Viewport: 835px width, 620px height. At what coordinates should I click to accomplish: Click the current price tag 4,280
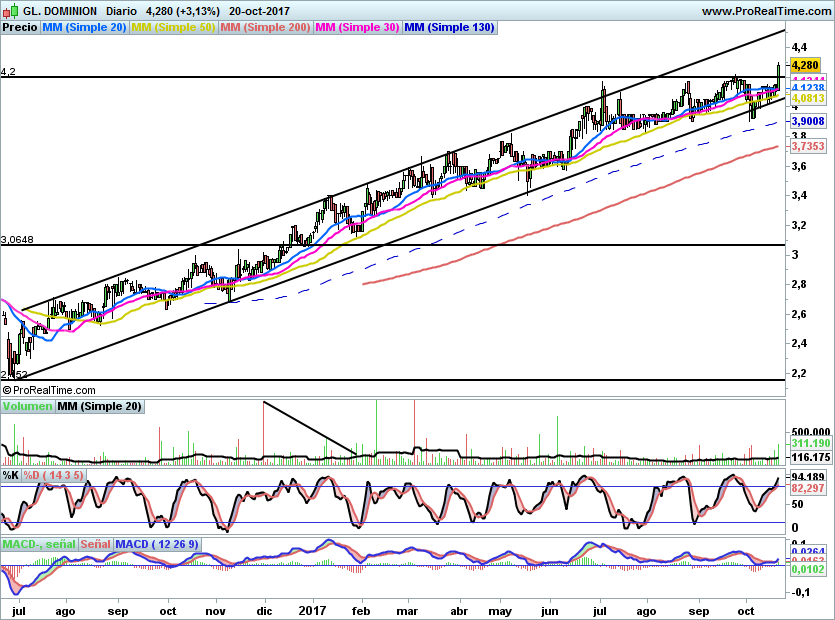pyautogui.click(x=805, y=65)
